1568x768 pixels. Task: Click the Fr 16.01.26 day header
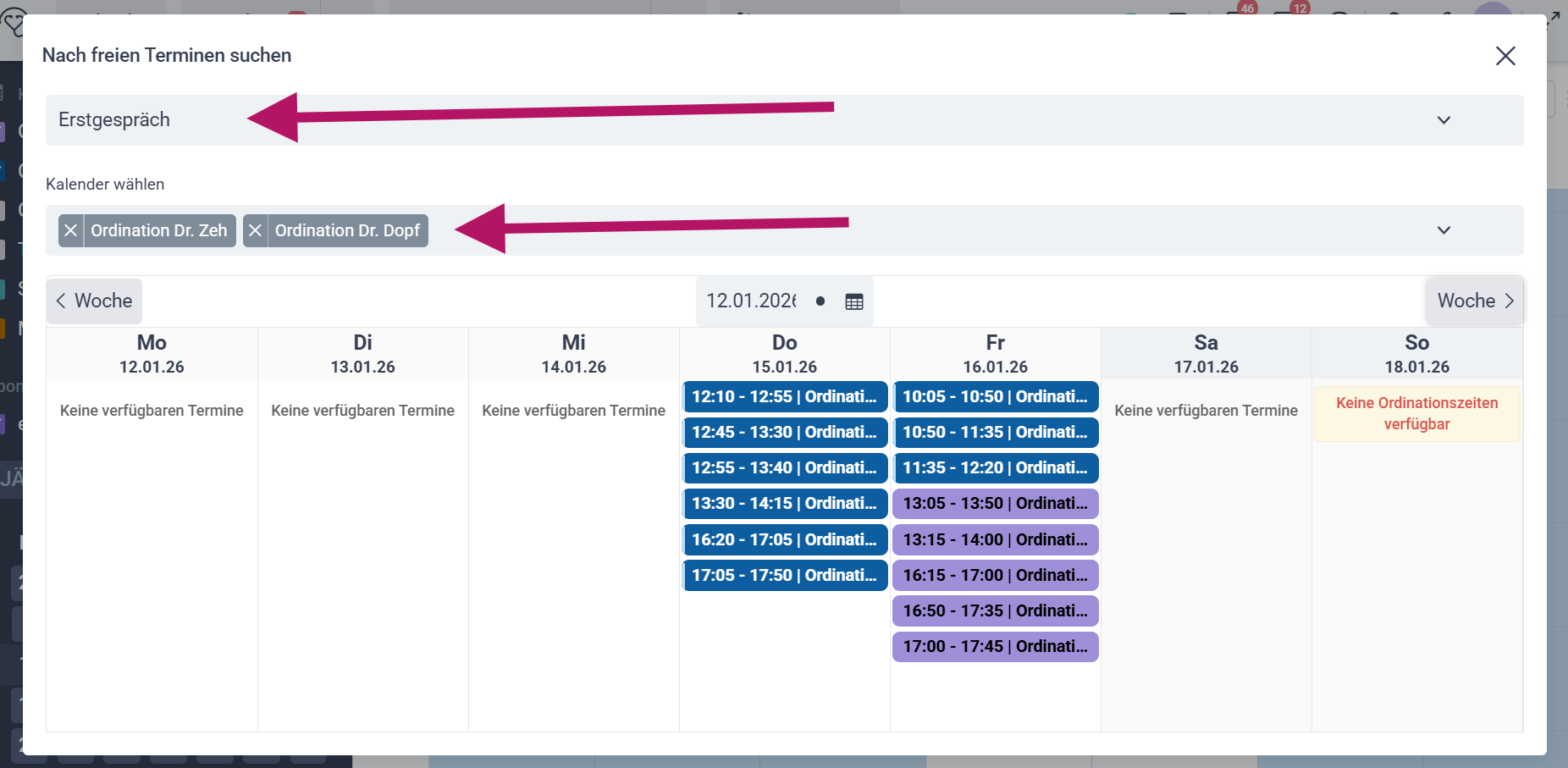pyautogui.click(x=996, y=354)
